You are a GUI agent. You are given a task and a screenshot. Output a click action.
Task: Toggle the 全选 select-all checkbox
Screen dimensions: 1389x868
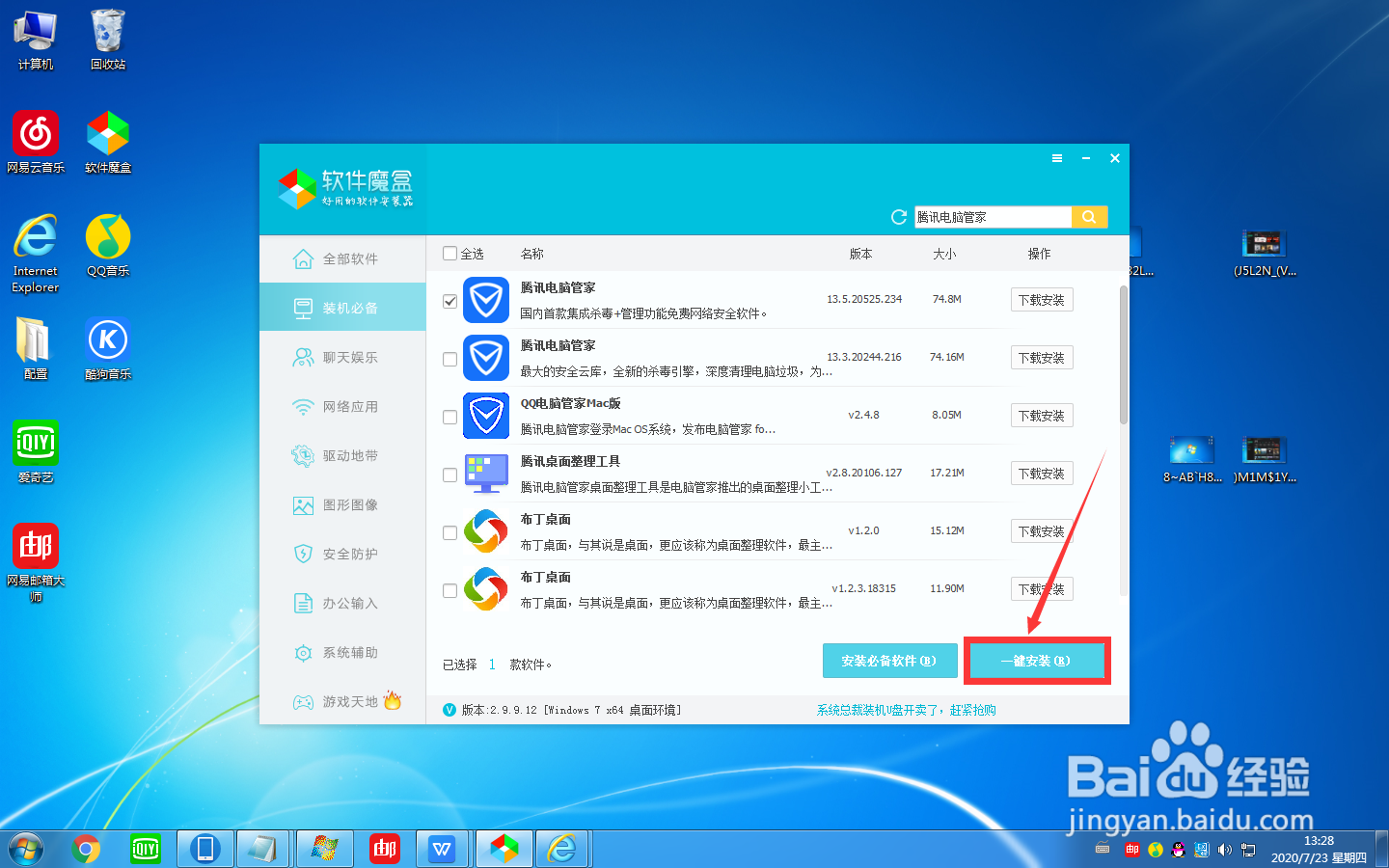tap(449, 254)
